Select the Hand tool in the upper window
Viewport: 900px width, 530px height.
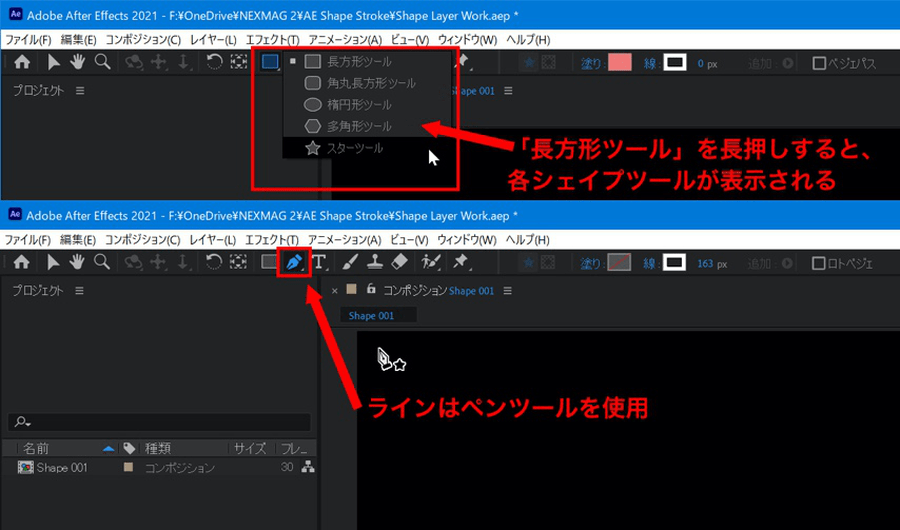click(77, 62)
